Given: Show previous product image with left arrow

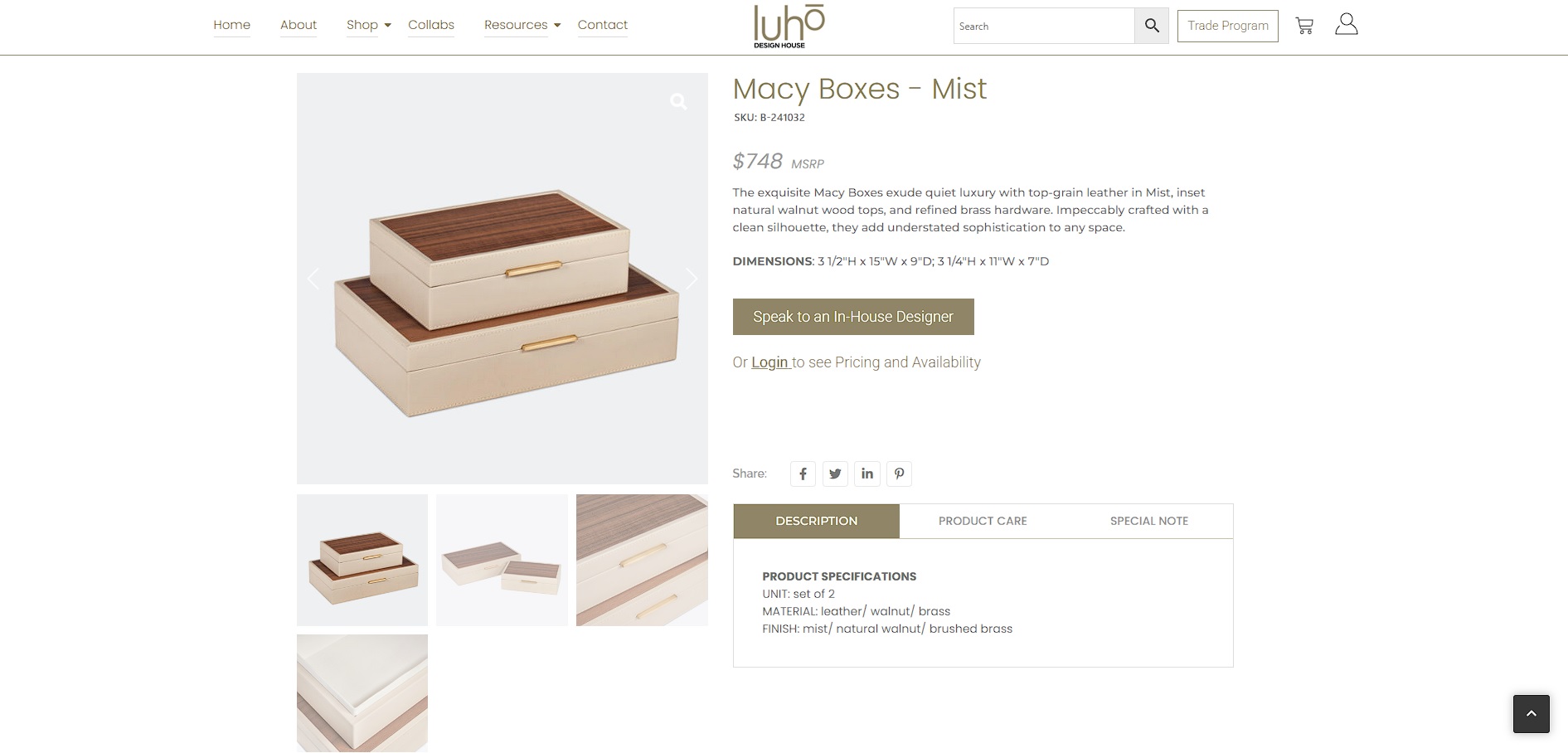Looking at the screenshot, I should (x=313, y=279).
